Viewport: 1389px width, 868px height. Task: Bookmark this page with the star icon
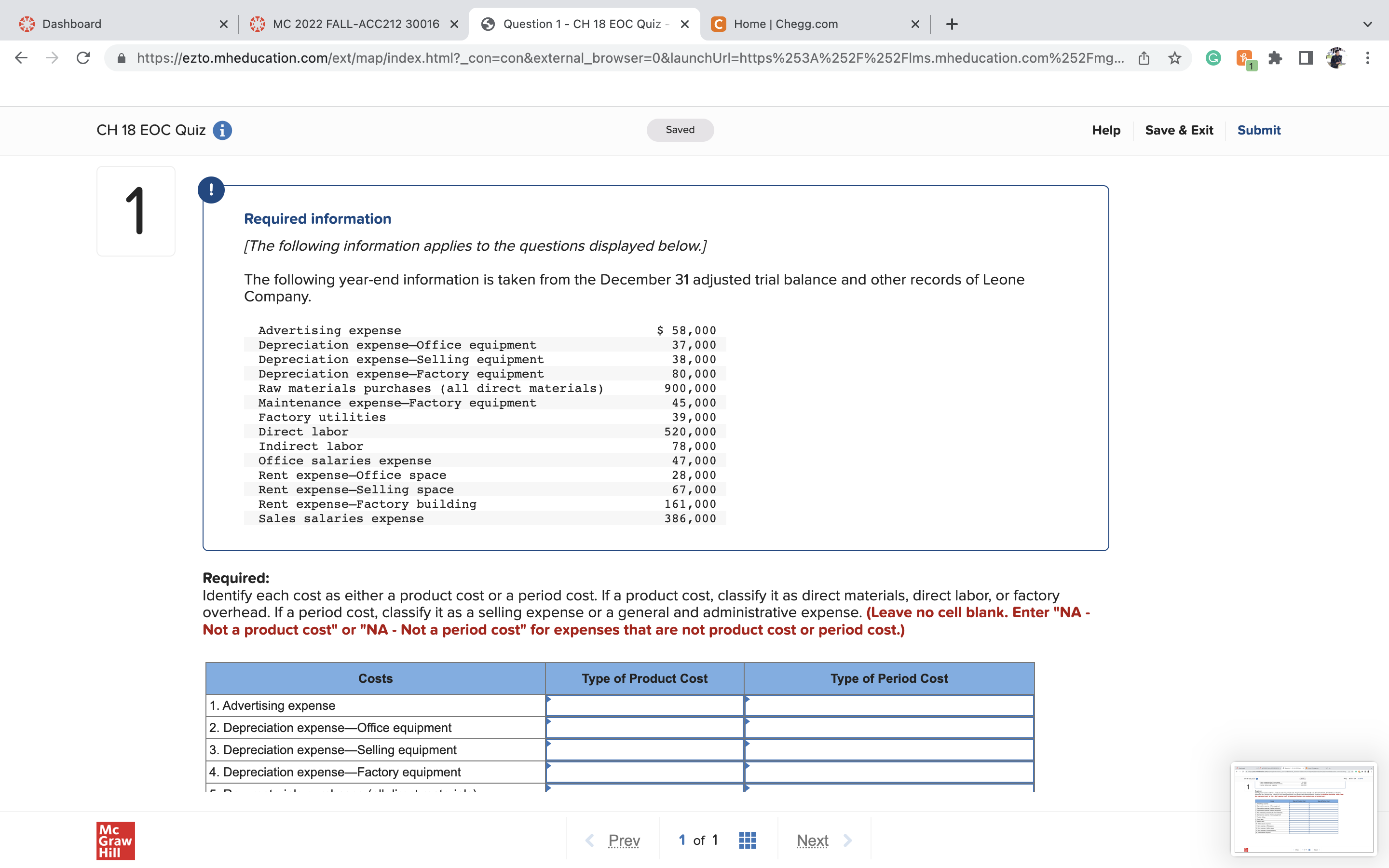pyautogui.click(x=1174, y=57)
